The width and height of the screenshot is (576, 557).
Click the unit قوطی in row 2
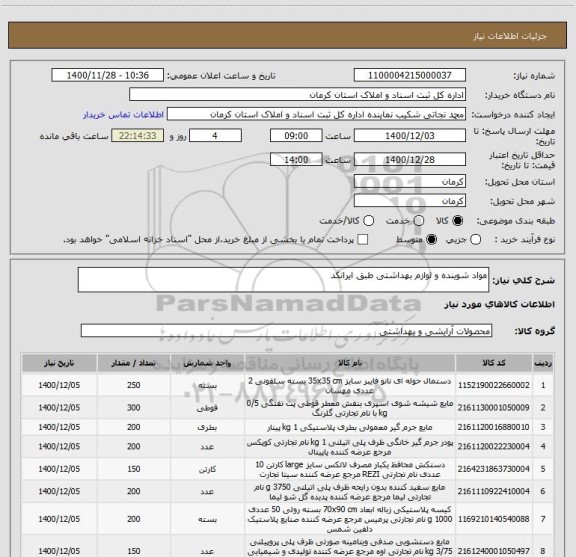point(207,408)
